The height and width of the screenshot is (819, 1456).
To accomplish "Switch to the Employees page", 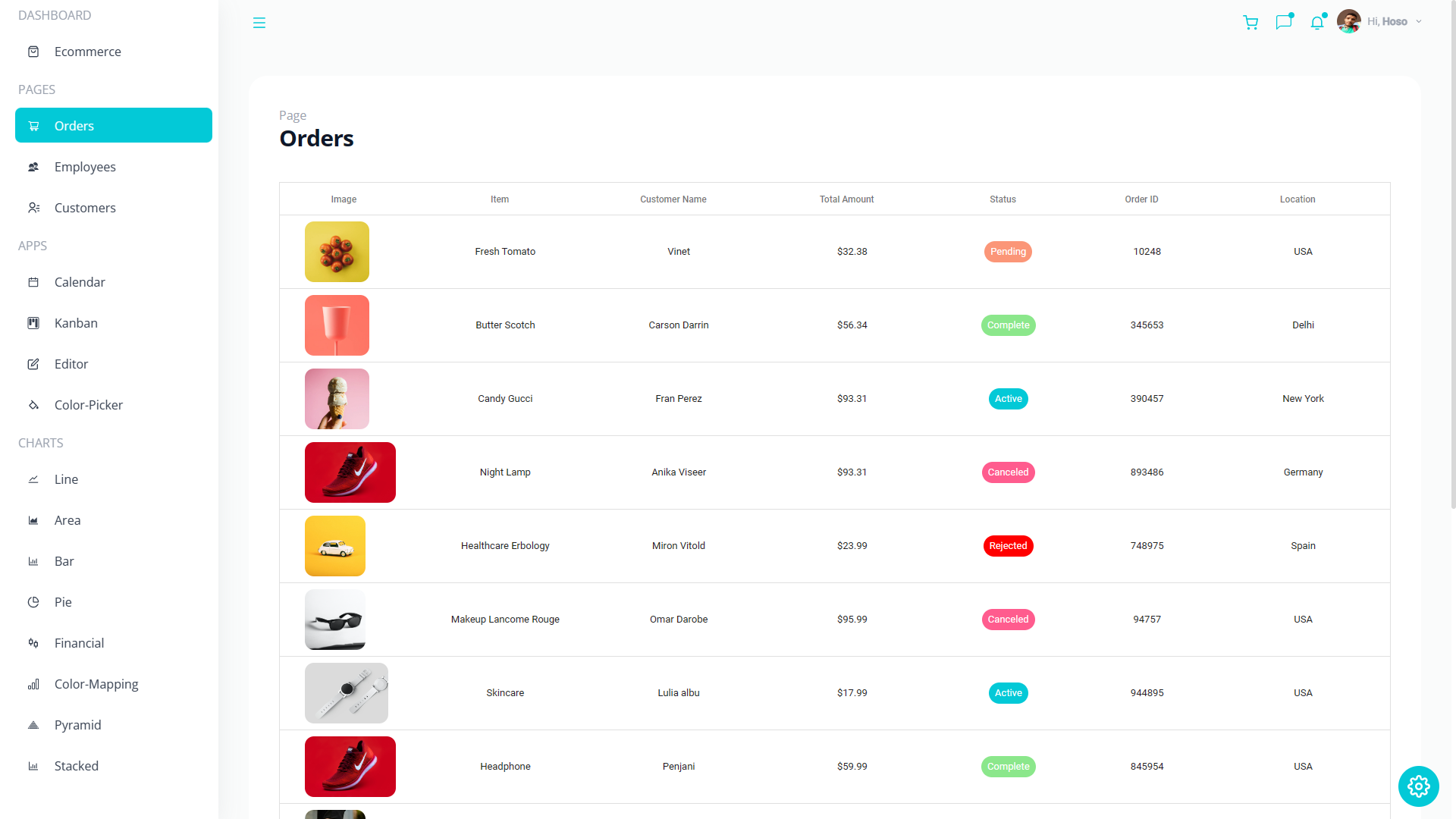I will 85,166.
